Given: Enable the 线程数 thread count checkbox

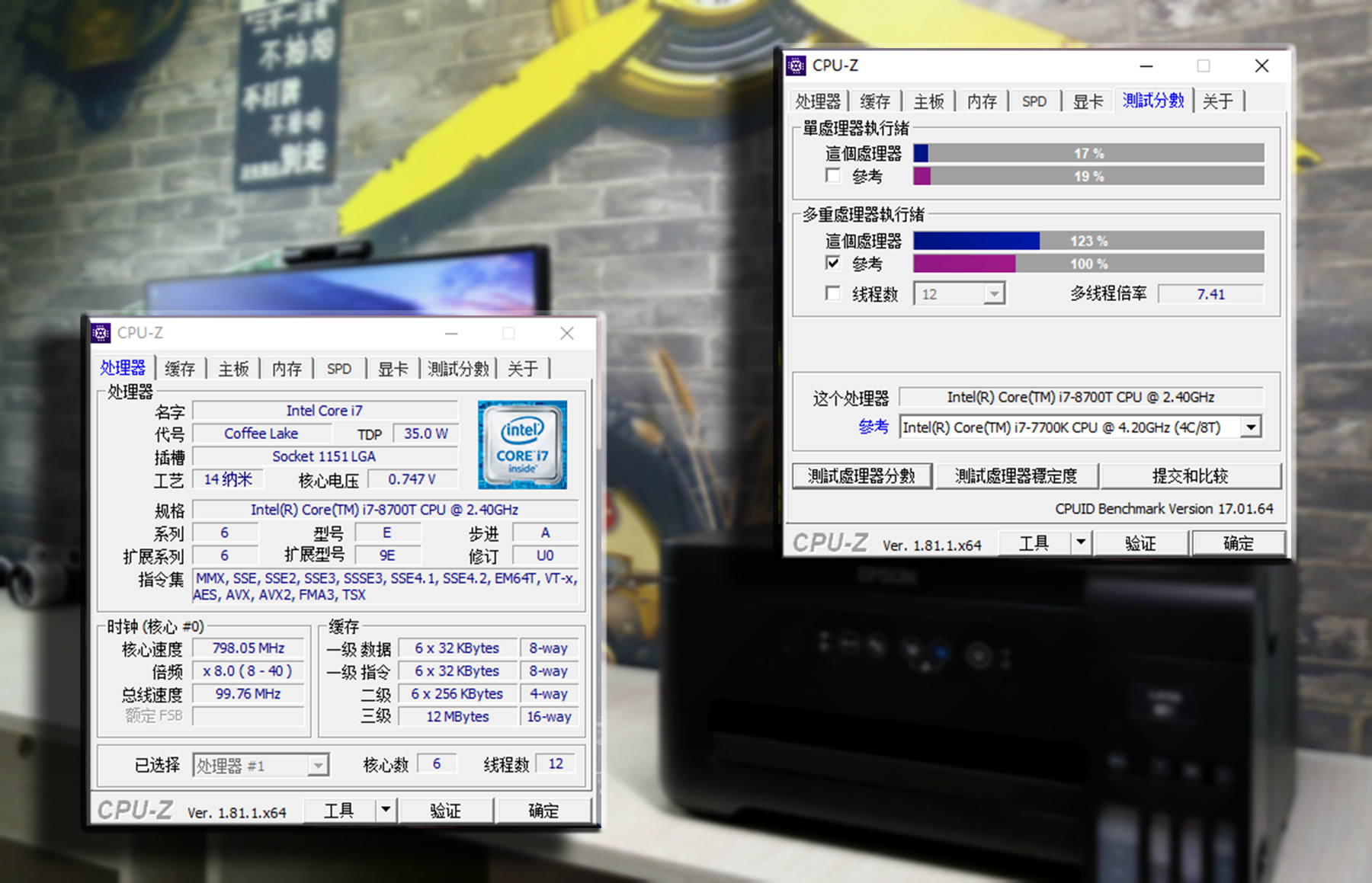Looking at the screenshot, I should (x=833, y=293).
